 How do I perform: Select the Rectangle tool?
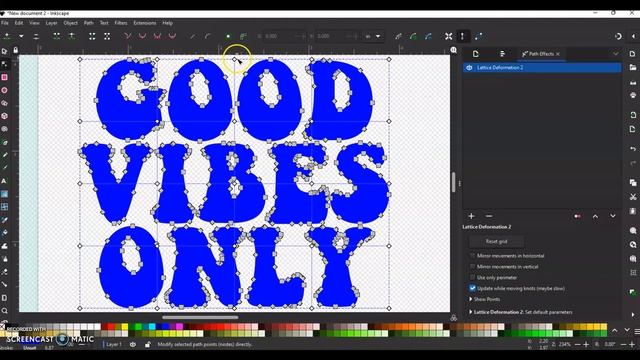coord(4,77)
